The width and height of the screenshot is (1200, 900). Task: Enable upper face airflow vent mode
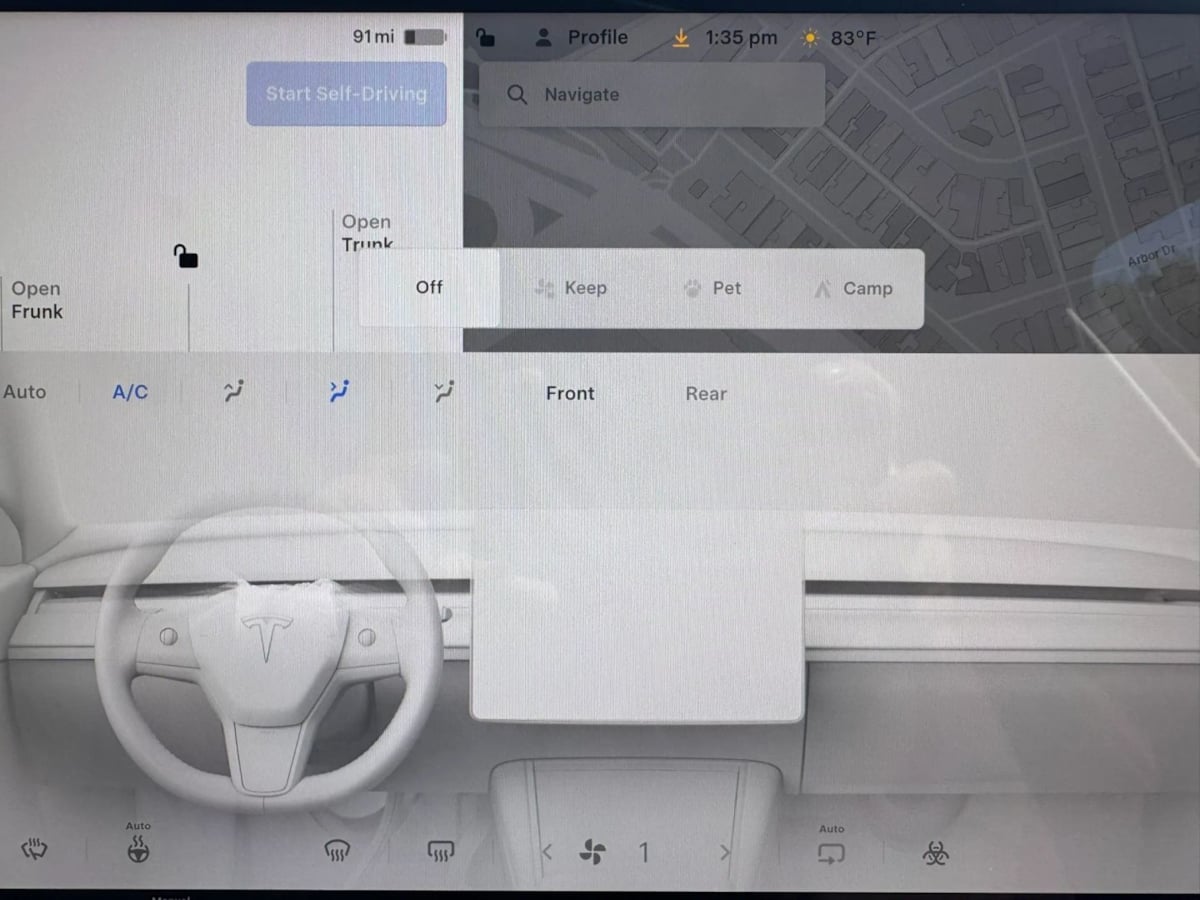[x=233, y=392]
